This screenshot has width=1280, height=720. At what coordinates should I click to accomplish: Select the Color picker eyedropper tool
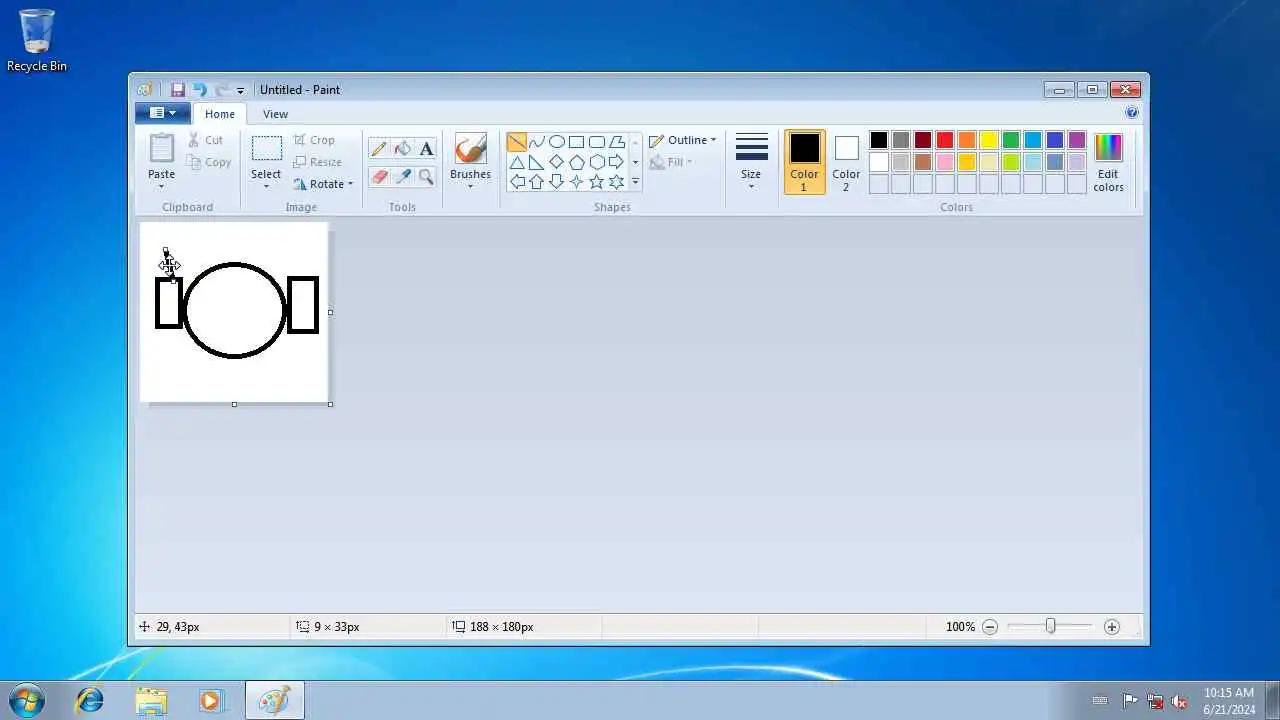(x=403, y=177)
